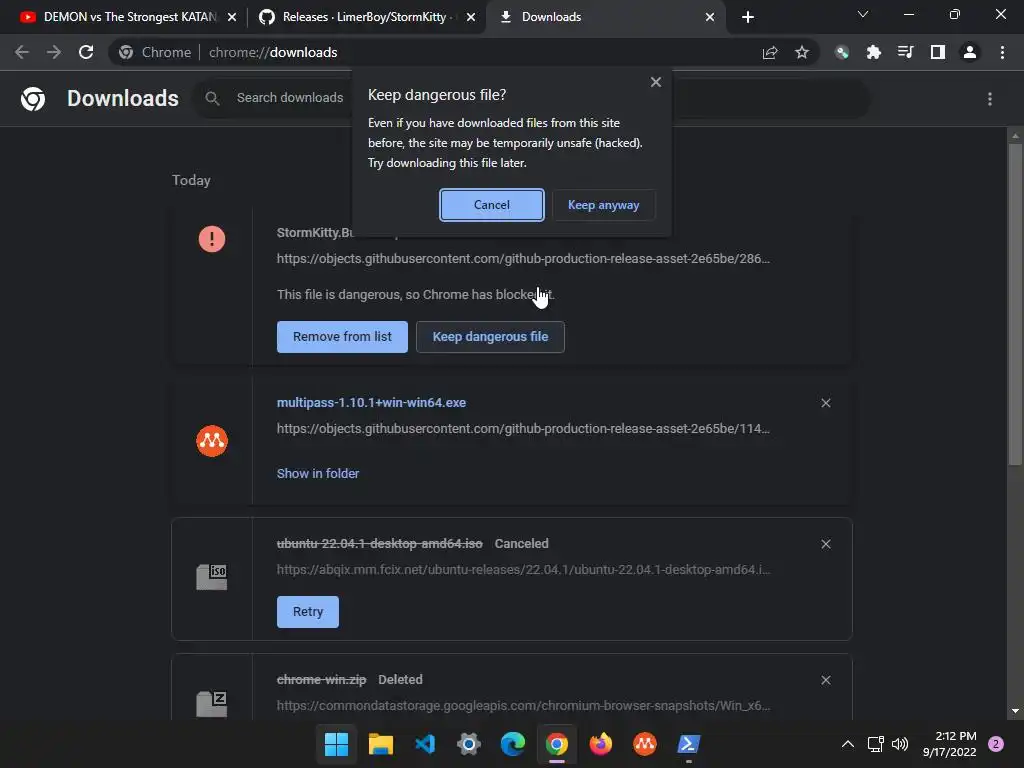Open Settings gear from the taskbar
Viewport: 1024px width, 768px height.
point(469,744)
